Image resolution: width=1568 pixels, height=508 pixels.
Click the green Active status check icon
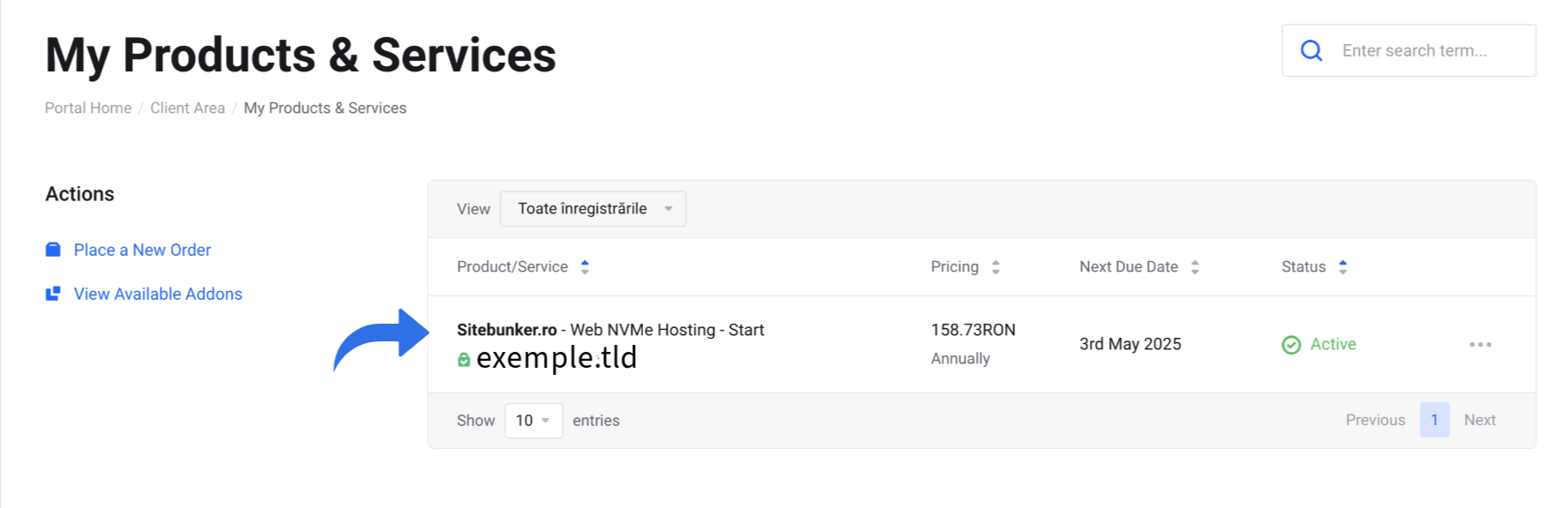[1291, 345]
